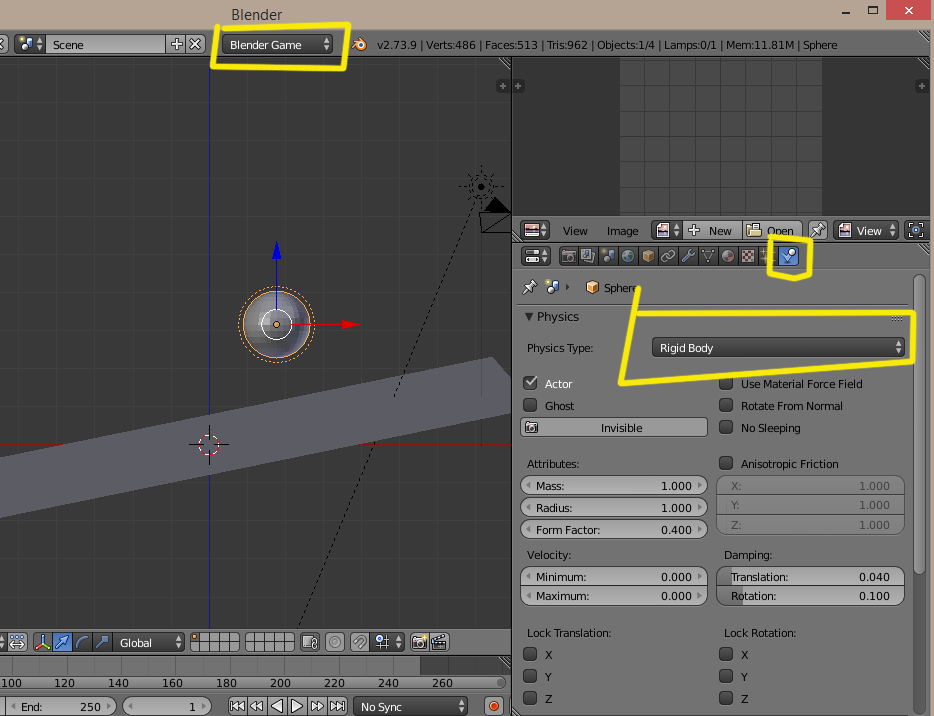This screenshot has height=716, width=934.
Task: Open the Blender Game engine dropdown
Action: point(280,45)
